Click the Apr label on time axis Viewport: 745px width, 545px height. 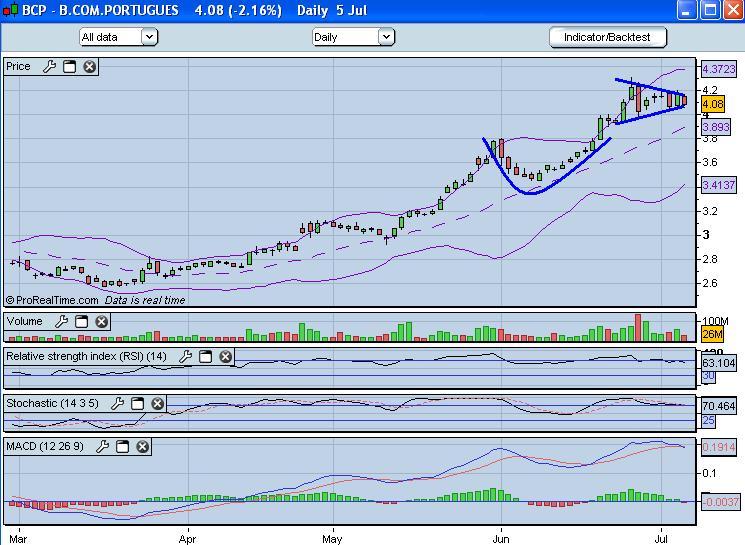tap(187, 539)
